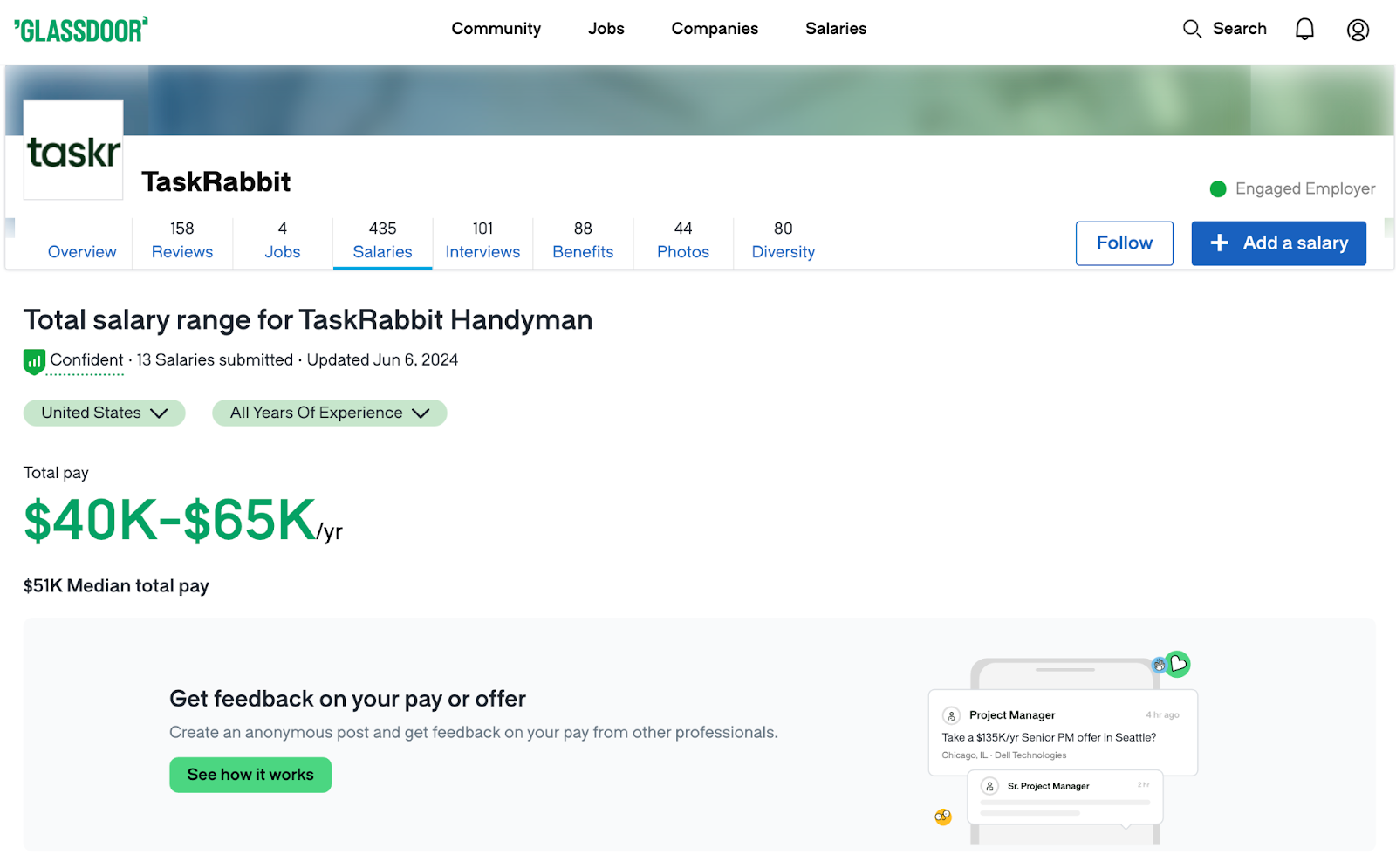Viewport: 1396px width, 868px height.
Task: Switch to the 158 Reviews tab
Action: tap(182, 241)
